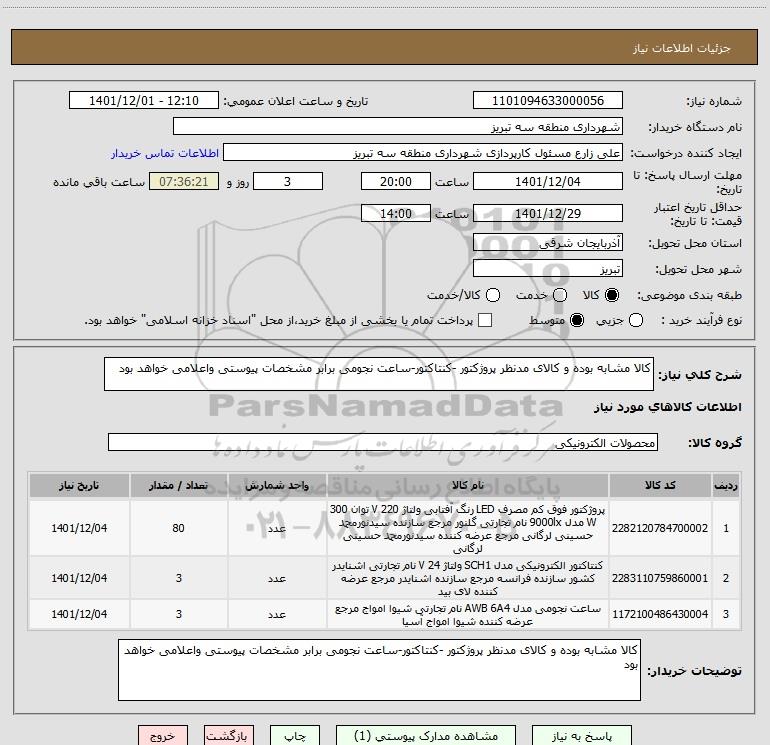Click request number field 1101094633000056

pyautogui.click(x=548, y=101)
